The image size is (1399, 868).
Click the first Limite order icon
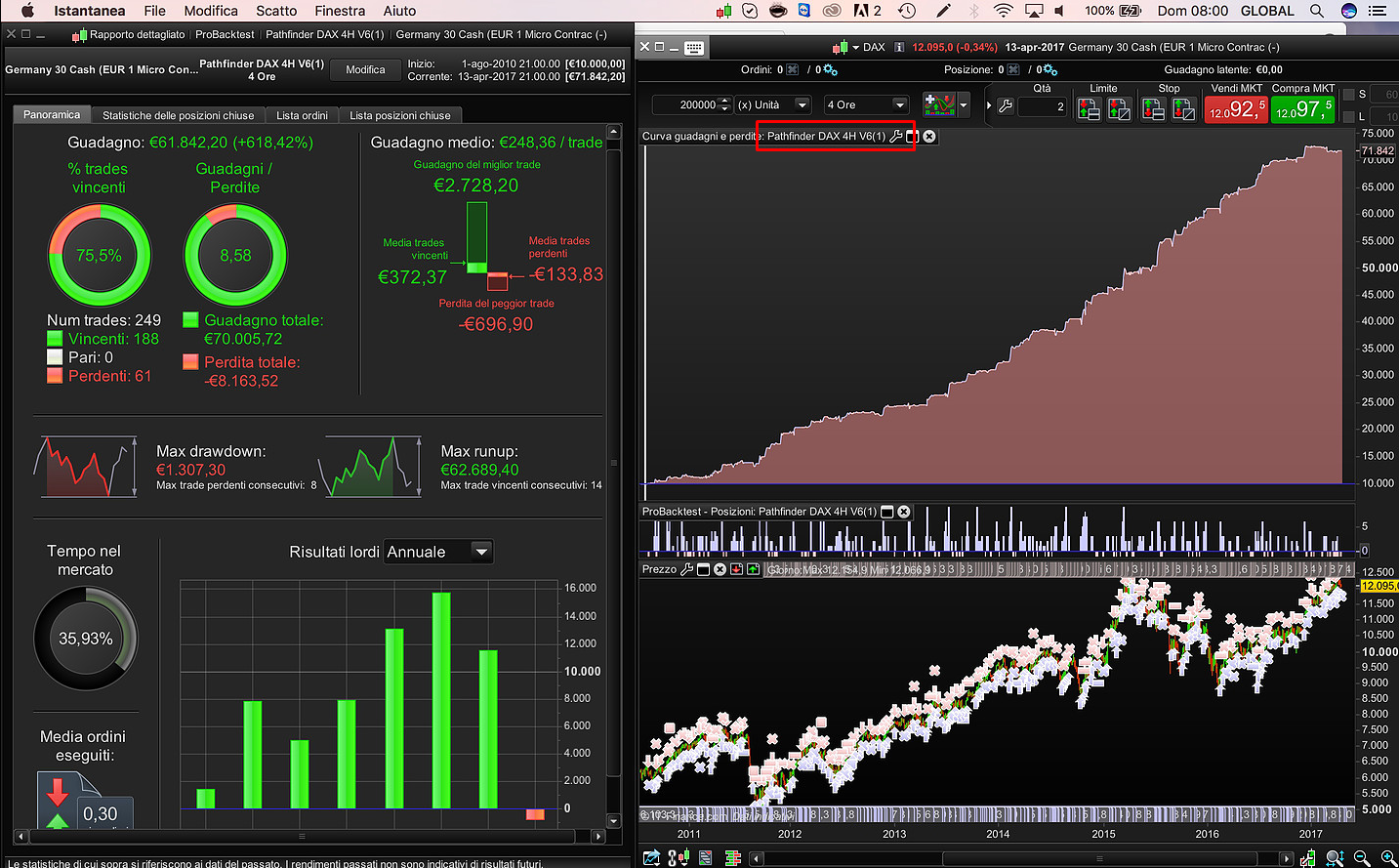[1089, 108]
